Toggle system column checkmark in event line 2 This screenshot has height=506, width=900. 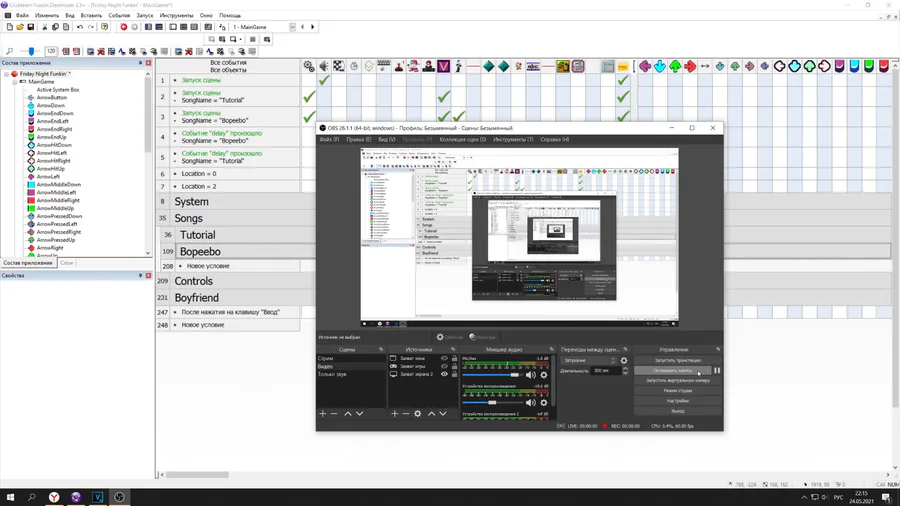point(309,96)
